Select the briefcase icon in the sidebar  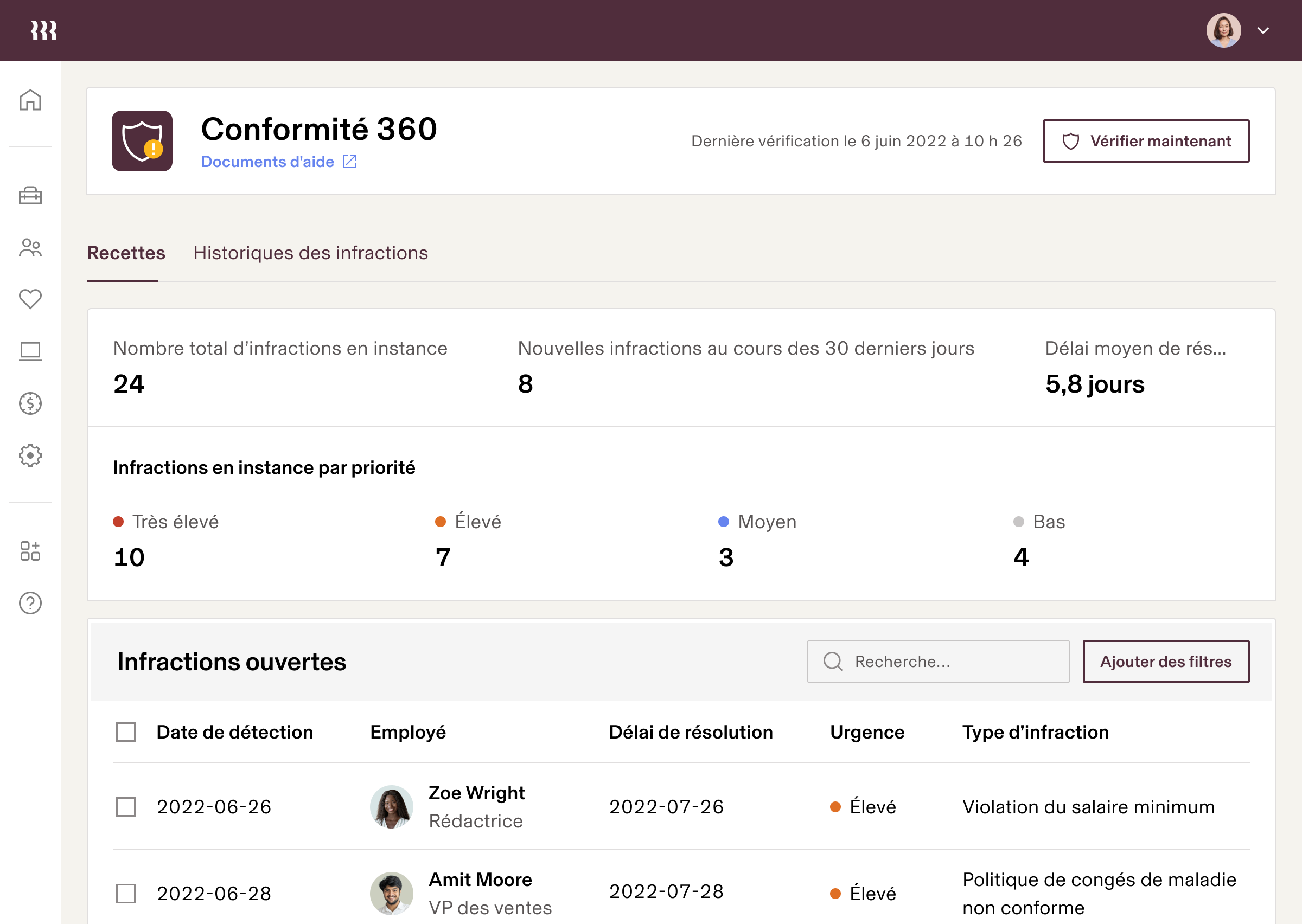[x=30, y=196]
